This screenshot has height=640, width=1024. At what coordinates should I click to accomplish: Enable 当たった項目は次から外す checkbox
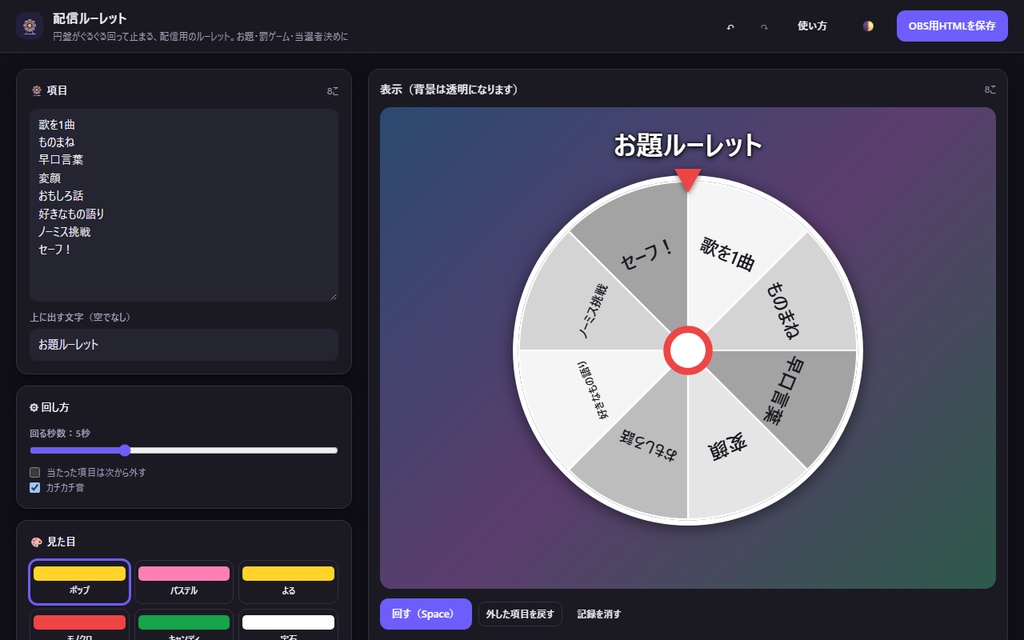coord(35,472)
